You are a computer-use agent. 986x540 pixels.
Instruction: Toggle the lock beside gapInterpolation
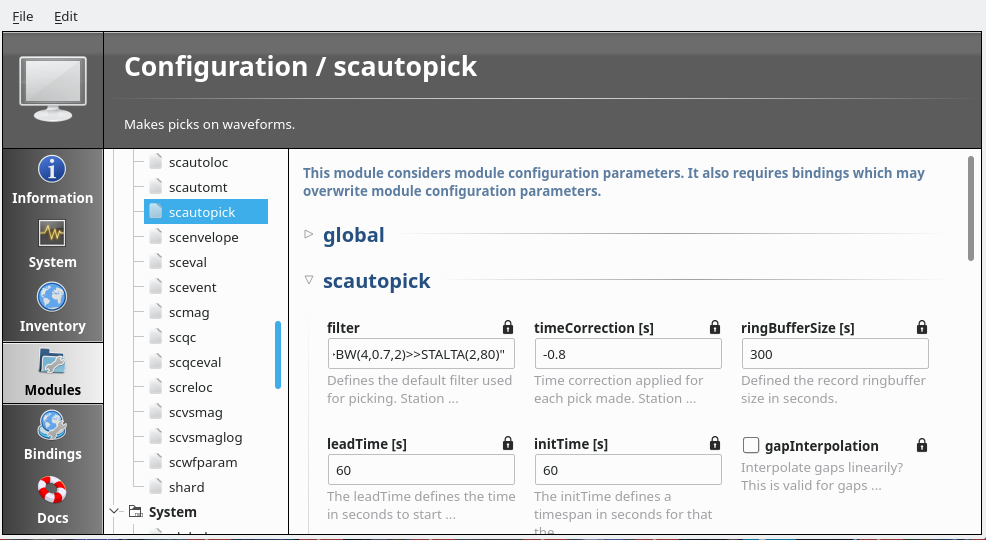point(921,445)
